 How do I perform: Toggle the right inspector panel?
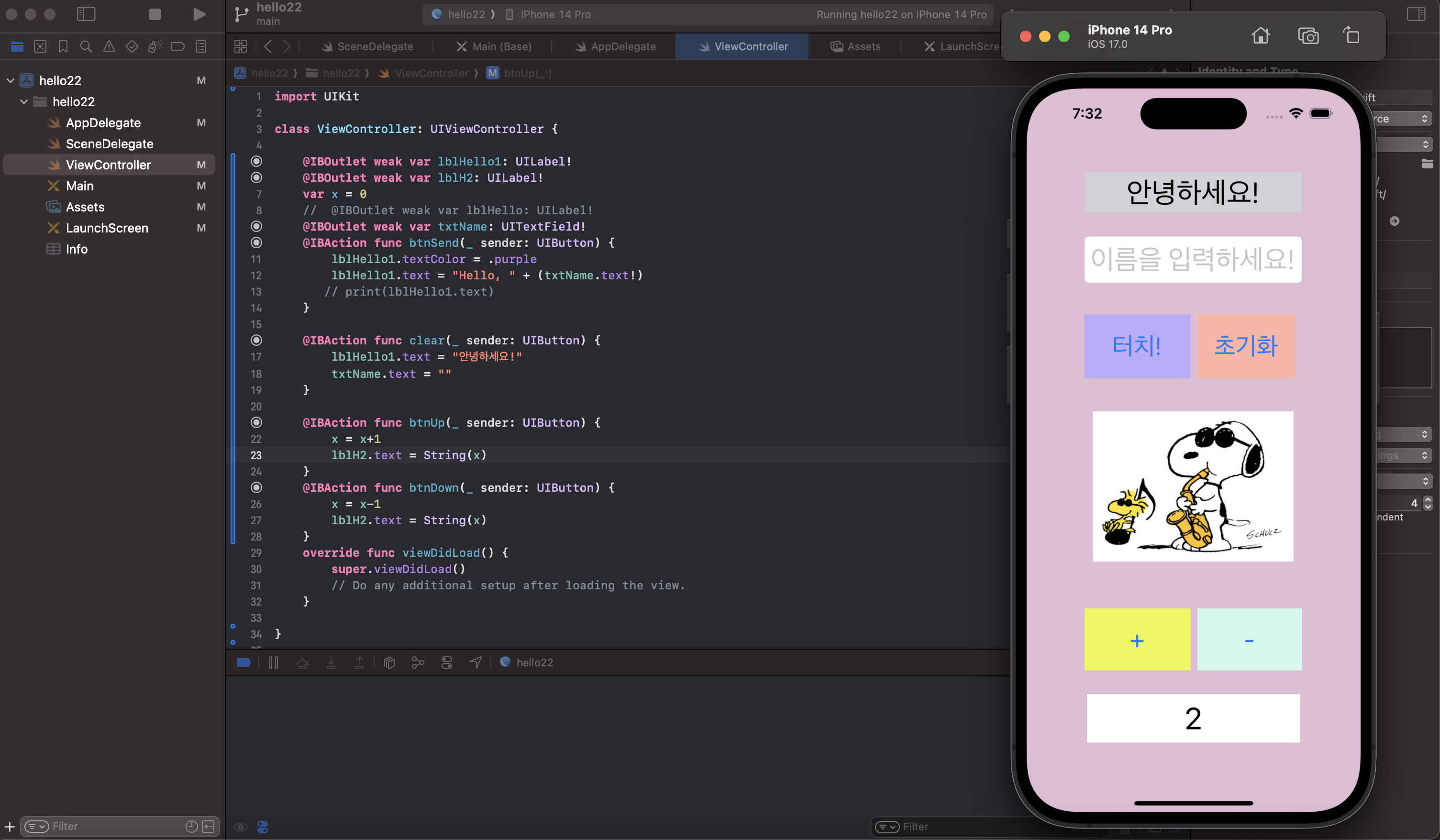(x=1416, y=14)
